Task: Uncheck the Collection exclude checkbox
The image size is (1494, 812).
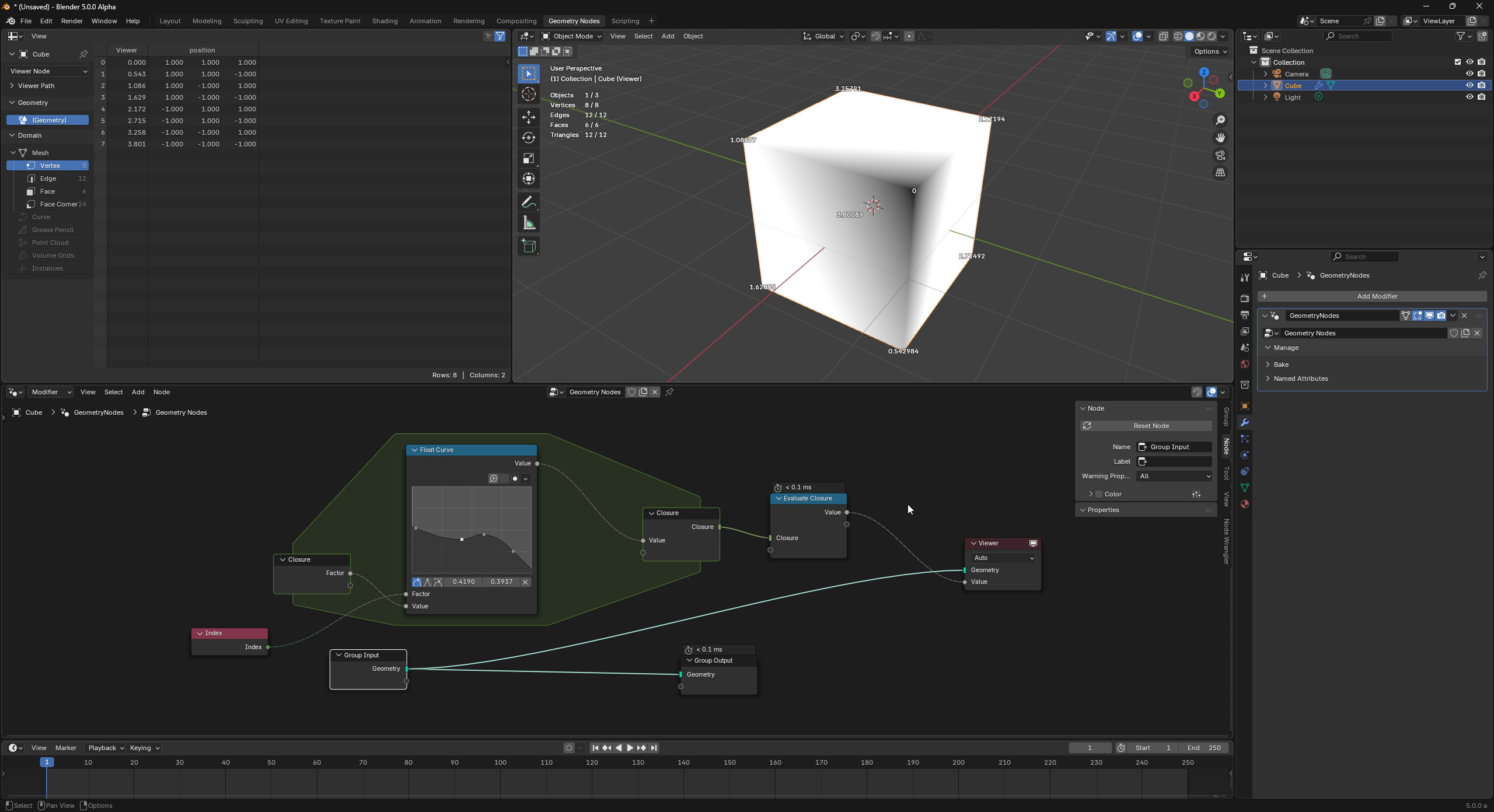Action: [x=1457, y=62]
